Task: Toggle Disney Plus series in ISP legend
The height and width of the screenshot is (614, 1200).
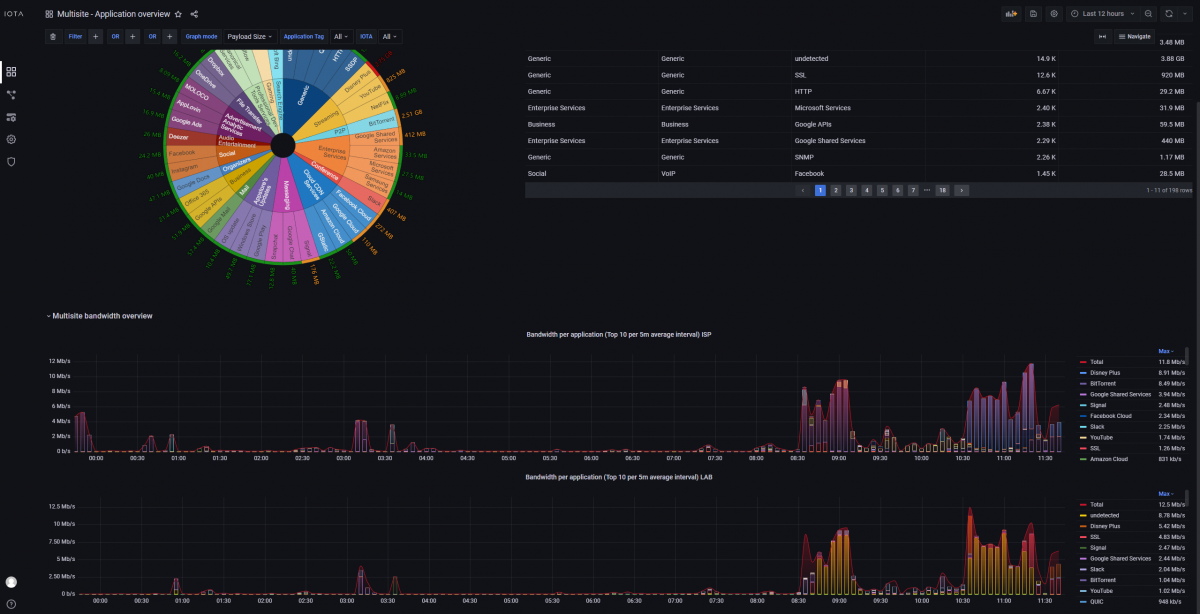Action: click(x=1108, y=373)
